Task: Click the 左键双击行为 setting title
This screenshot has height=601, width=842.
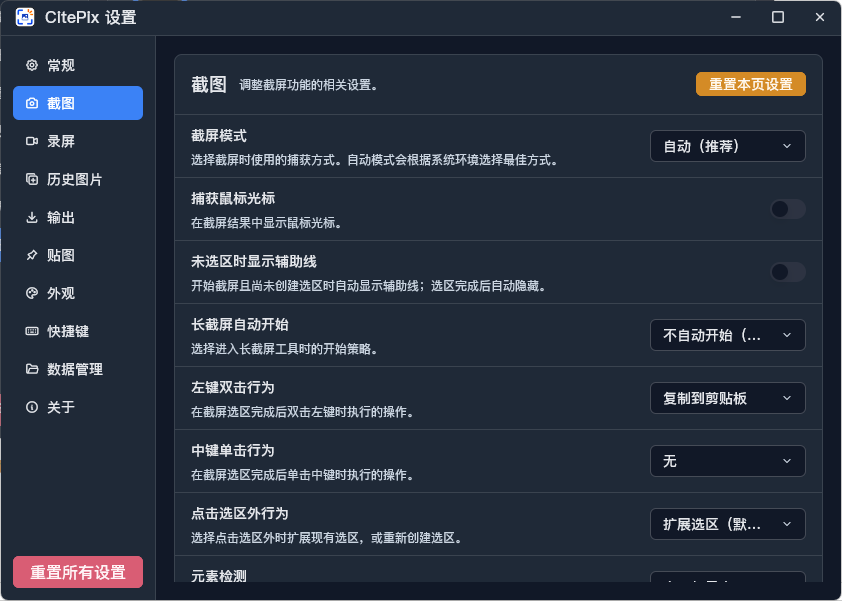Action: point(233,387)
